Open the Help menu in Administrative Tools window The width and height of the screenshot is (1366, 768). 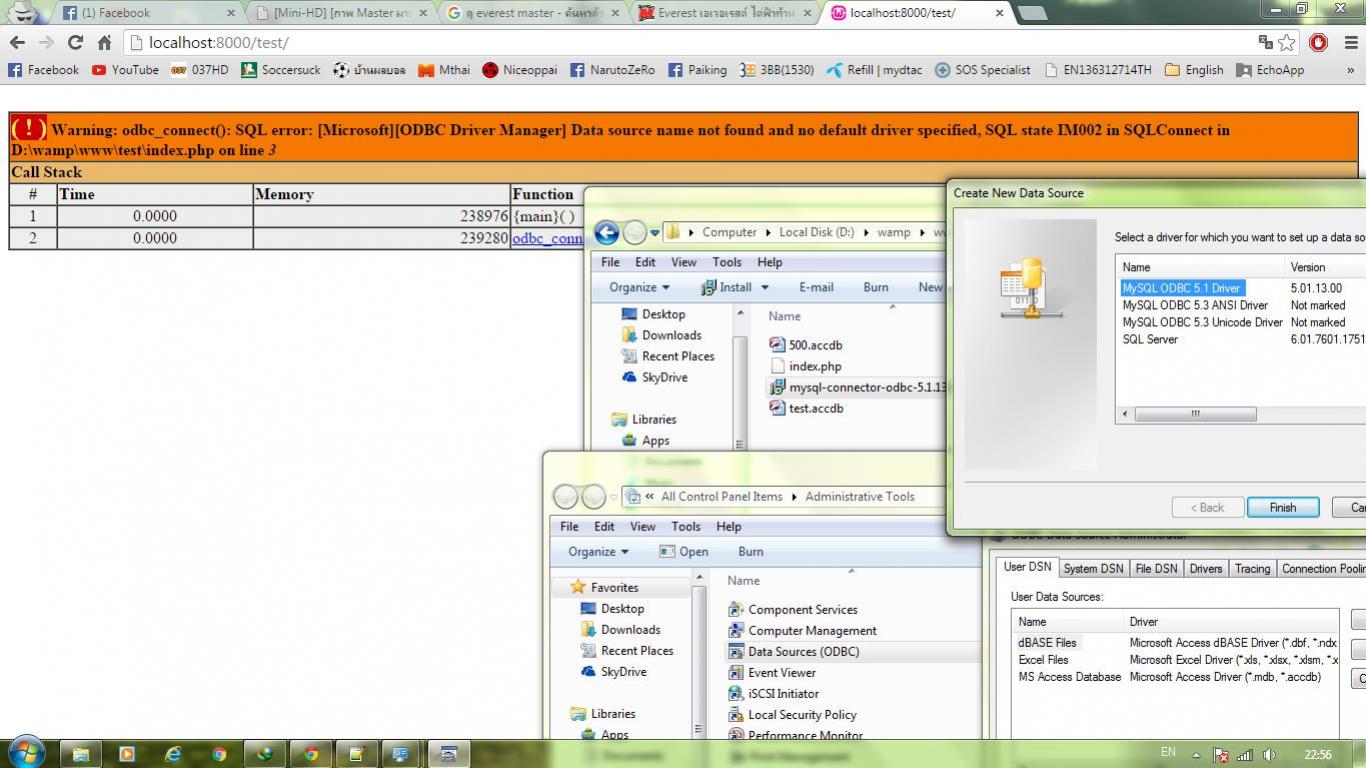click(x=729, y=526)
